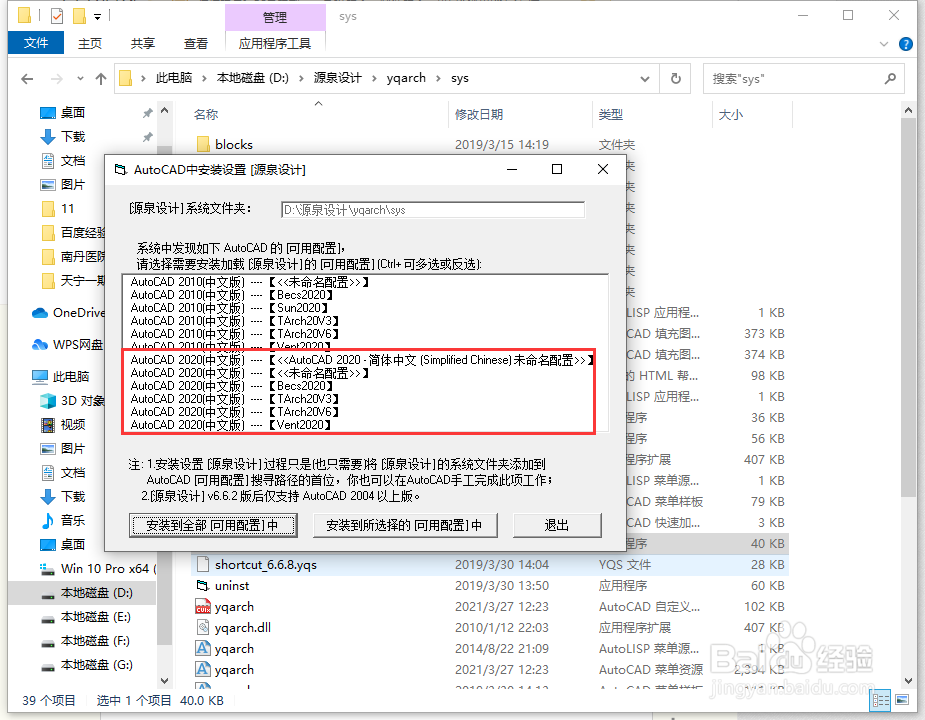This screenshot has height=720, width=925.
Task: Click the Back navigation arrow
Action: 27,78
